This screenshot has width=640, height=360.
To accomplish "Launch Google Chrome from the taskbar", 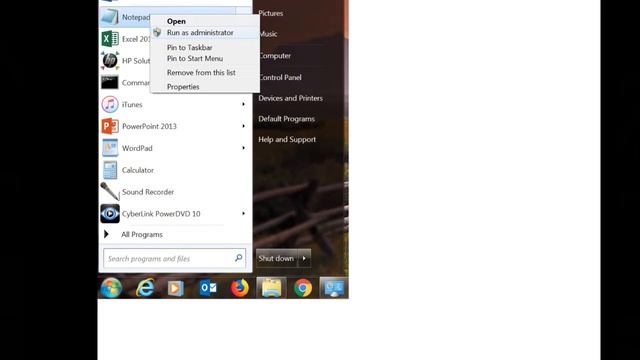I will click(x=303, y=288).
